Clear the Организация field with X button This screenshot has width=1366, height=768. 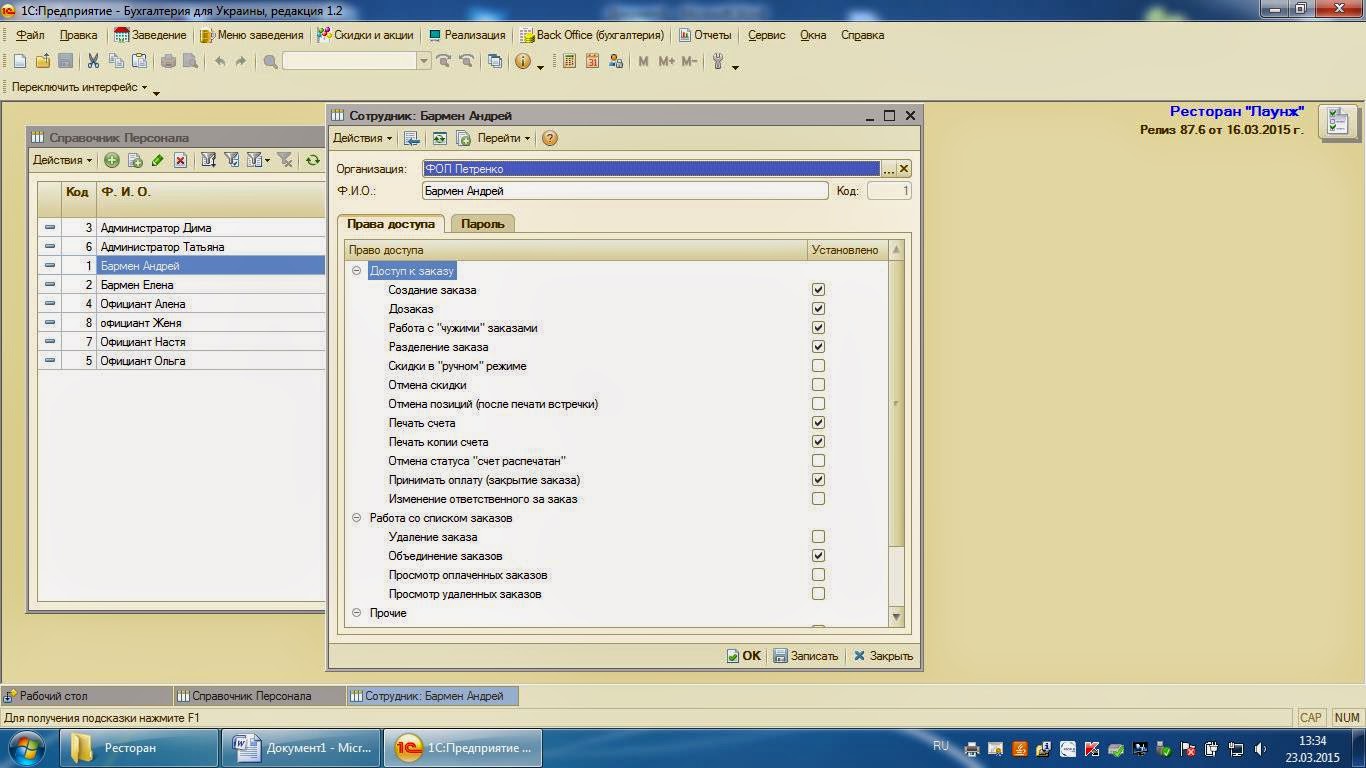(x=904, y=169)
